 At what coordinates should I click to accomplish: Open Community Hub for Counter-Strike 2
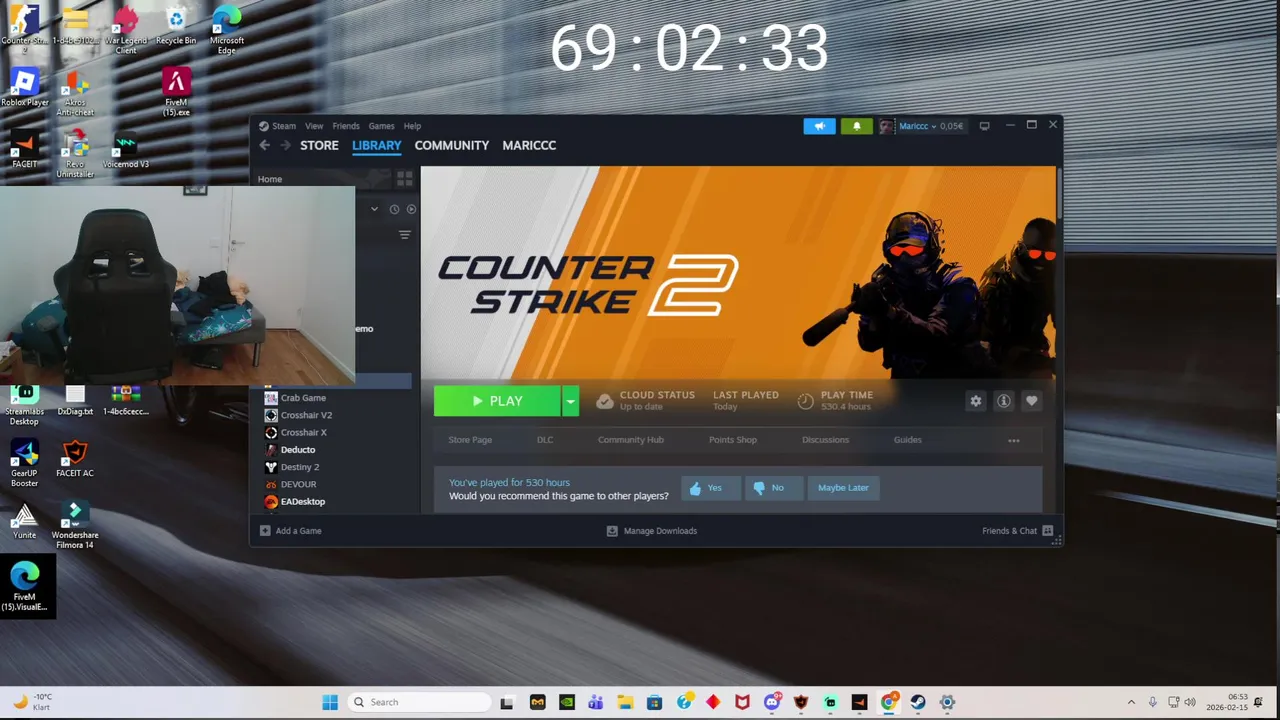click(x=631, y=440)
